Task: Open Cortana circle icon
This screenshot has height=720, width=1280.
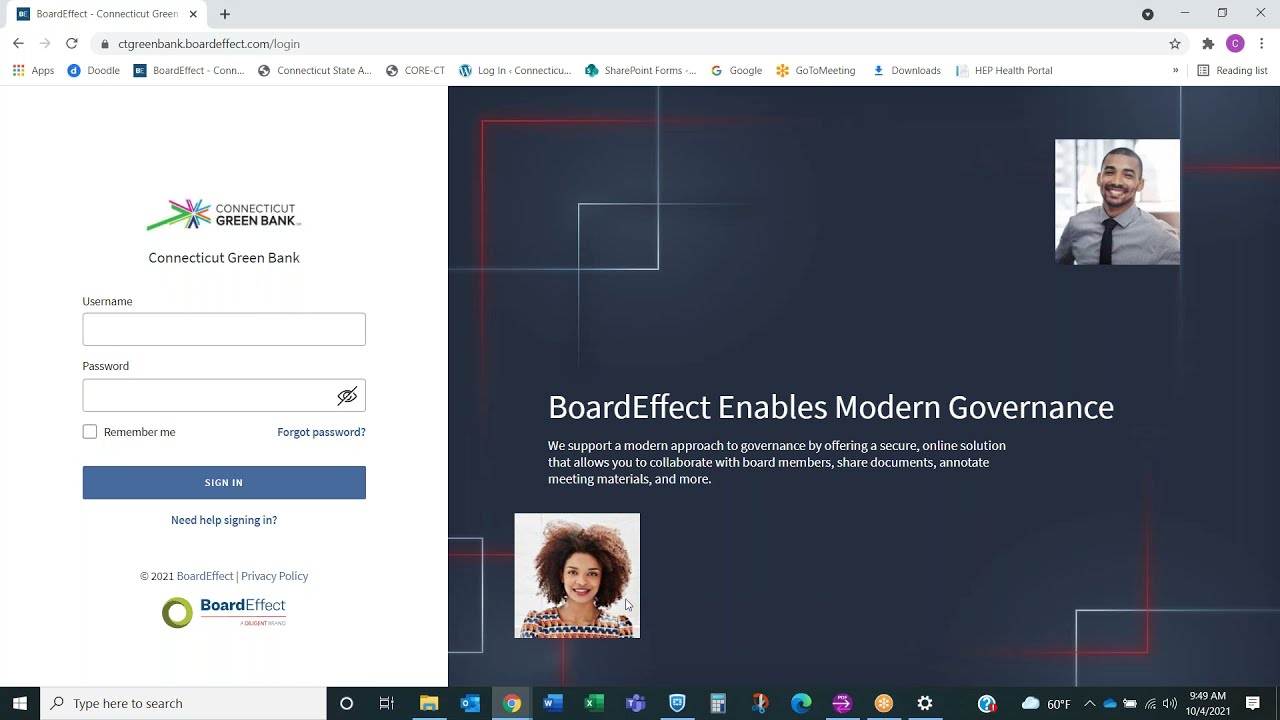Action: coord(346,703)
